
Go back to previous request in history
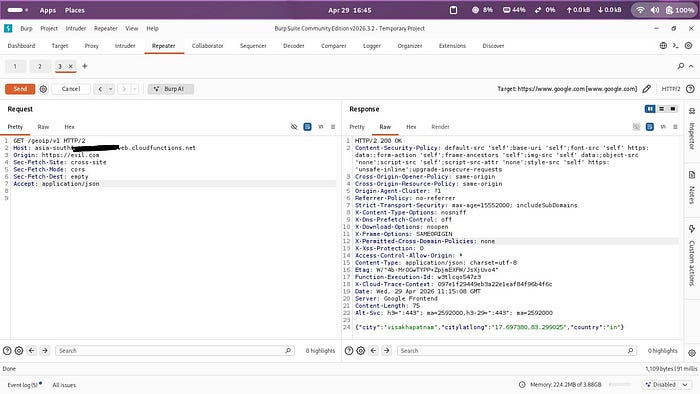(100, 89)
